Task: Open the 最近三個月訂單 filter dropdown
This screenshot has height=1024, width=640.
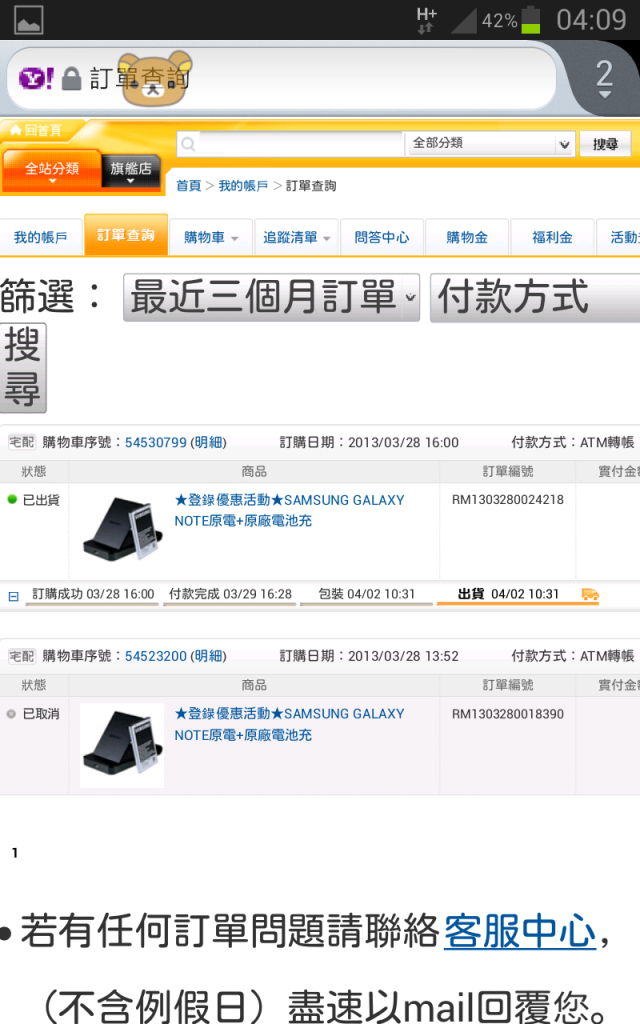Action: 272,297
